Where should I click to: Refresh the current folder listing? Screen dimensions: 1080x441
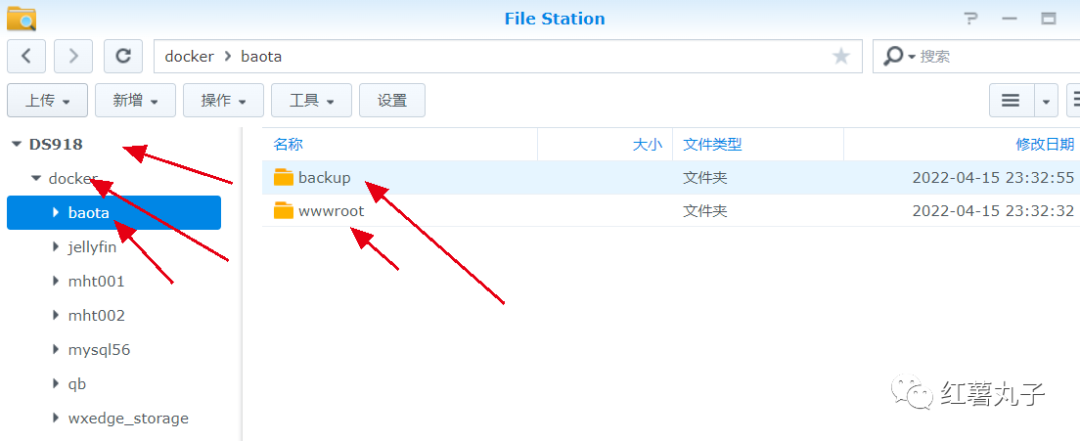[x=123, y=56]
